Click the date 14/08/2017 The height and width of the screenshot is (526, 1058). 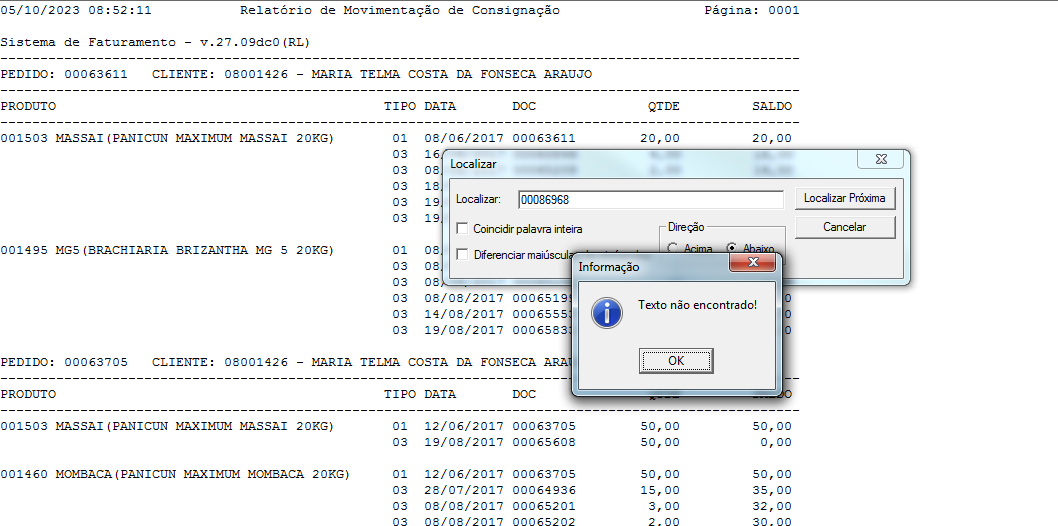[x=464, y=314]
